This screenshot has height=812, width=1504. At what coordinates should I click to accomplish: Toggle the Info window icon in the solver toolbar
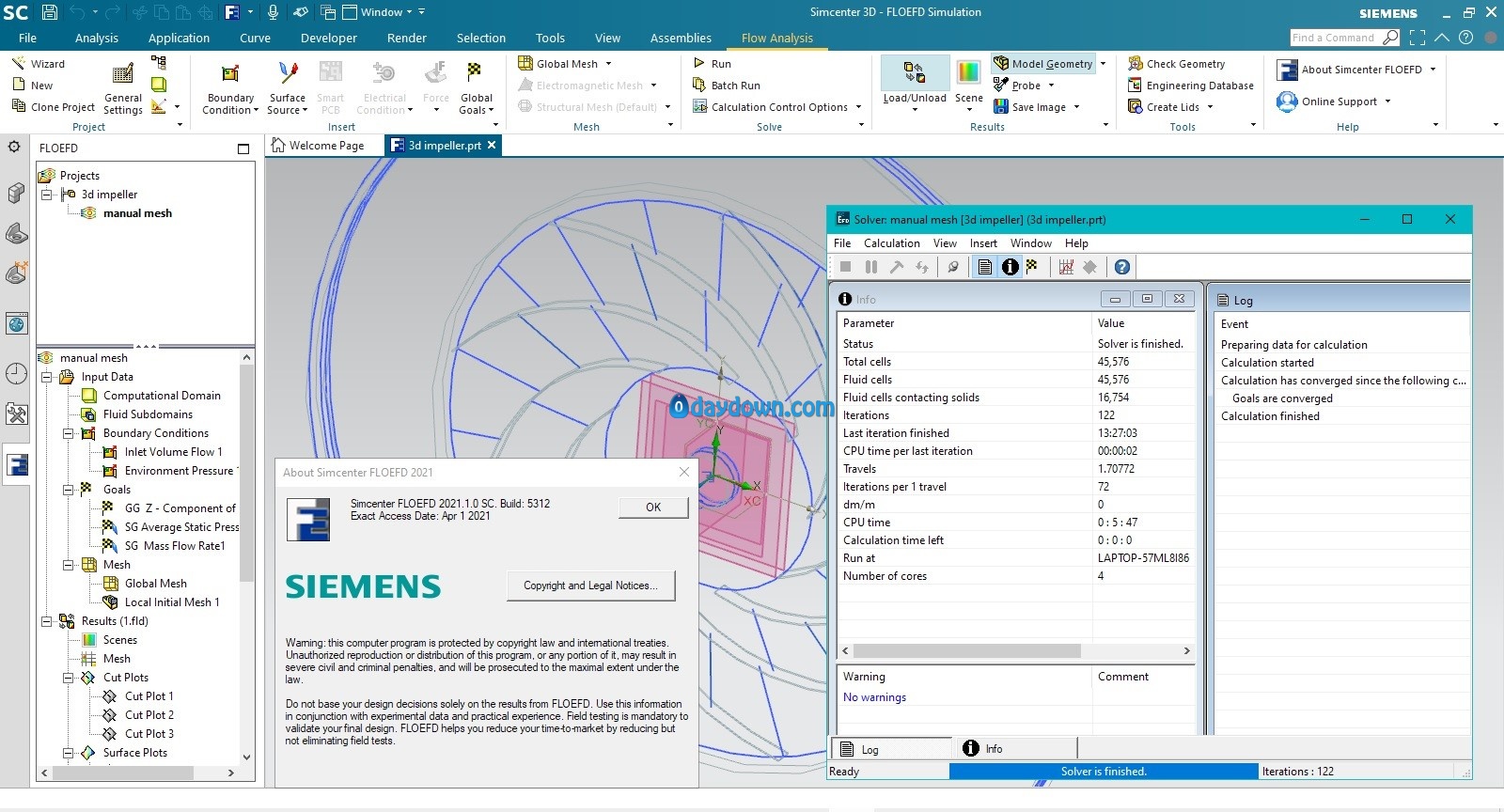click(x=1010, y=267)
